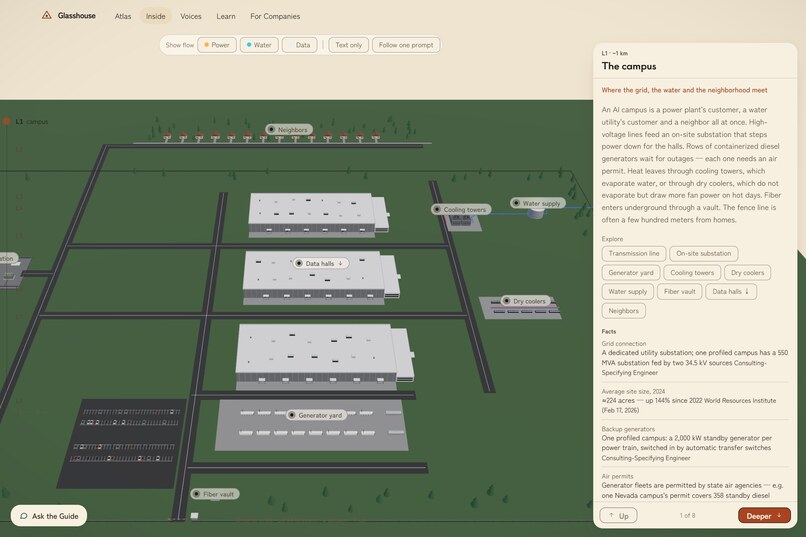The width and height of the screenshot is (806, 537).
Task: Explore the Dry coolers chip in panel
Action: tap(747, 272)
